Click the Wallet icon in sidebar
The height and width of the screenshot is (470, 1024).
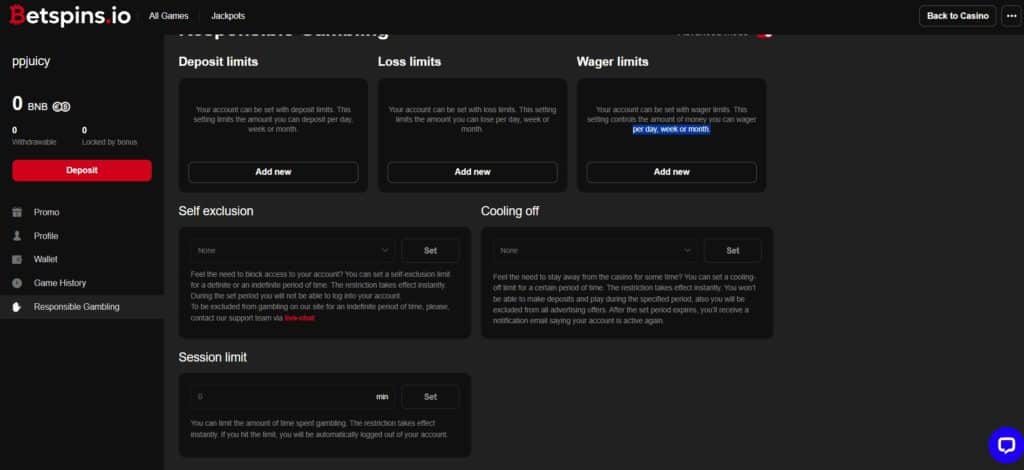16,259
